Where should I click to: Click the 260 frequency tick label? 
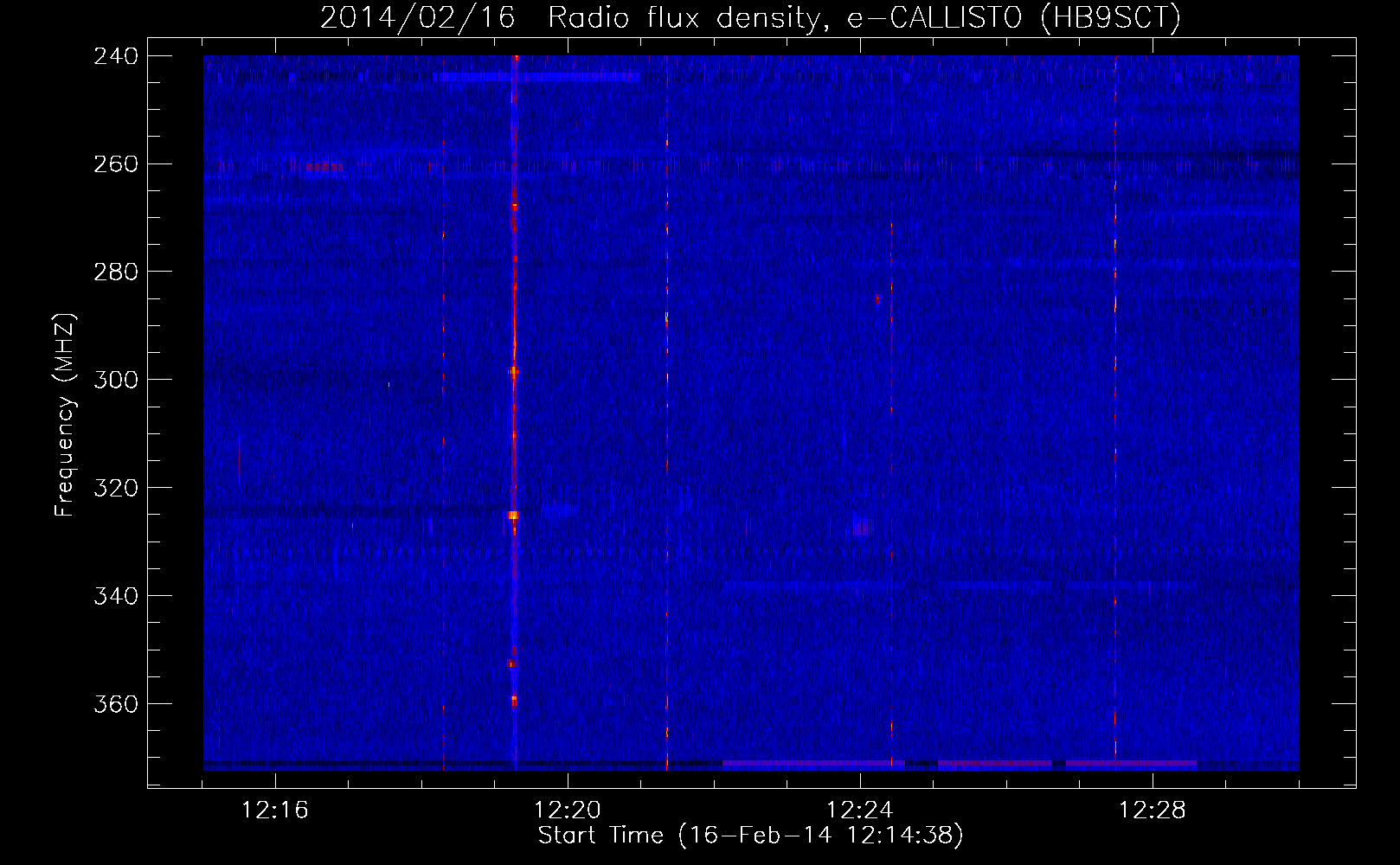click(116, 163)
